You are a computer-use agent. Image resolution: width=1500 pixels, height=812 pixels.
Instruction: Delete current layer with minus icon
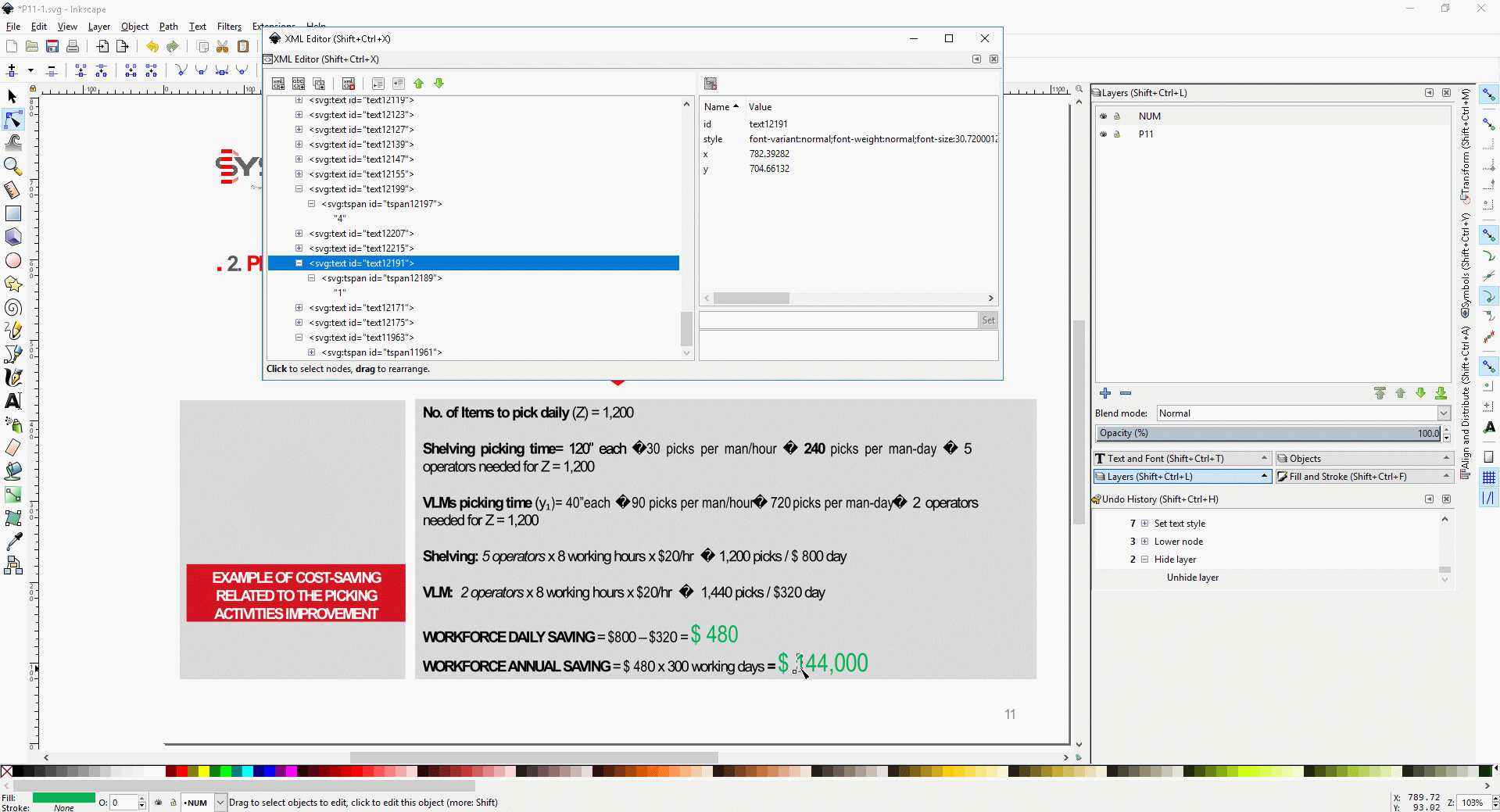[x=1126, y=393]
